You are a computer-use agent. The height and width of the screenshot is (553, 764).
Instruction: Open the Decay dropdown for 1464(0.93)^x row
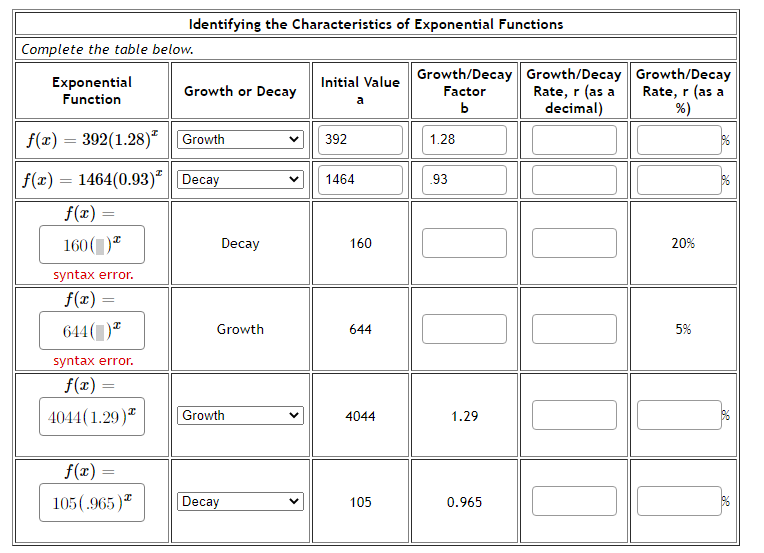pyautogui.click(x=240, y=179)
